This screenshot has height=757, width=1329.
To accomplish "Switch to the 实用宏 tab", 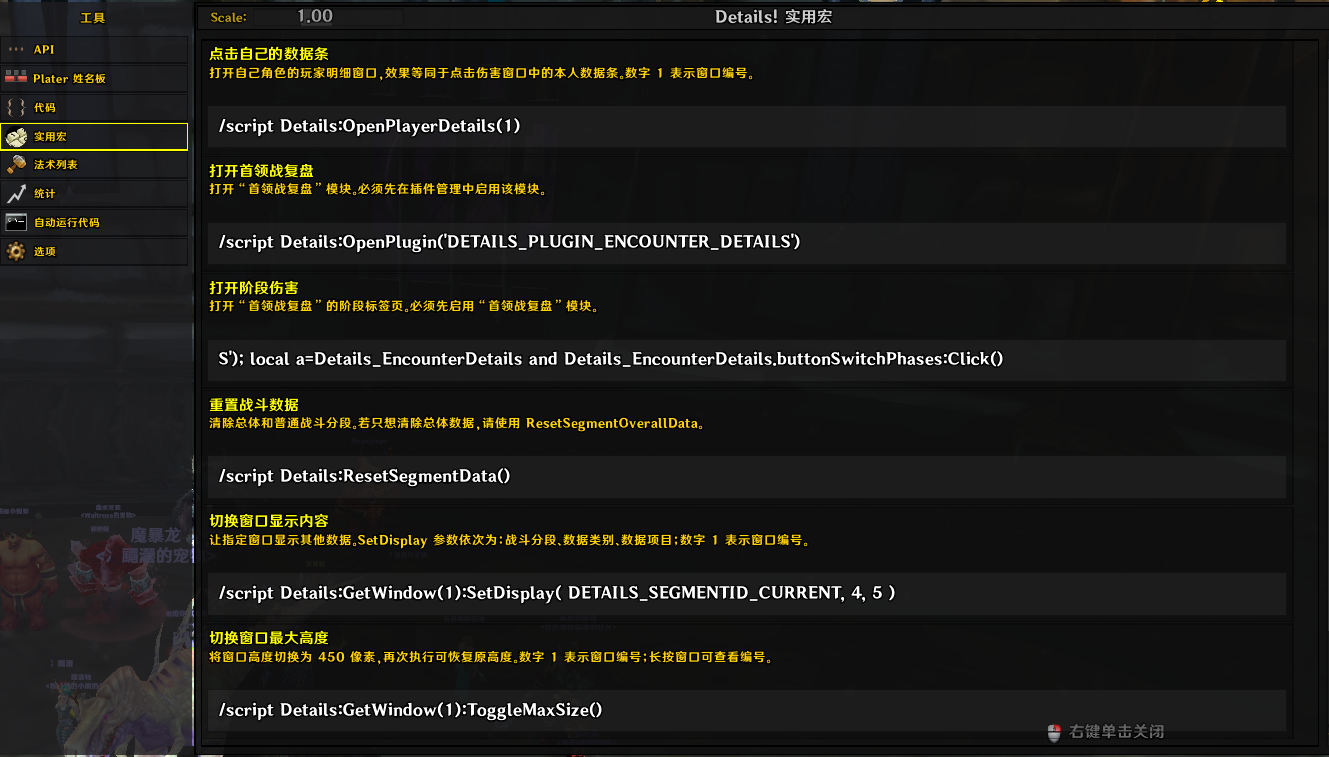I will click(x=94, y=137).
